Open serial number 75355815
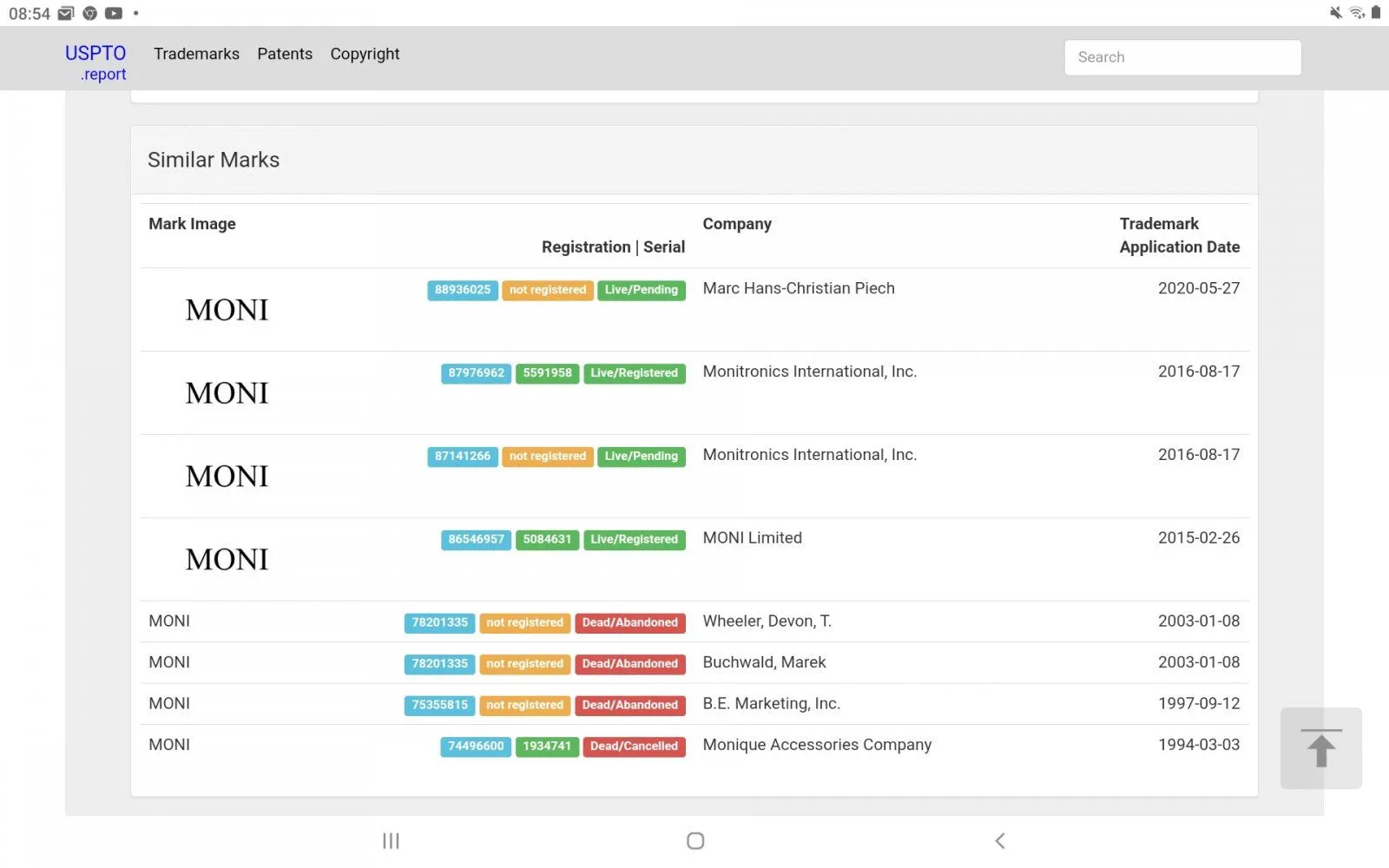 coord(439,705)
